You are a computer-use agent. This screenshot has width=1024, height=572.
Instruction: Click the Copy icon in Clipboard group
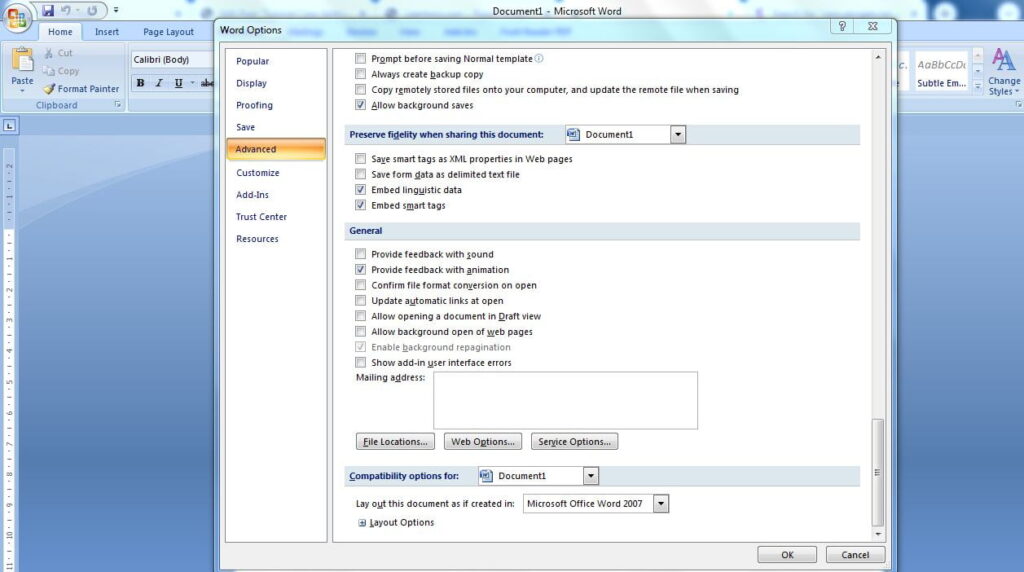click(x=49, y=71)
